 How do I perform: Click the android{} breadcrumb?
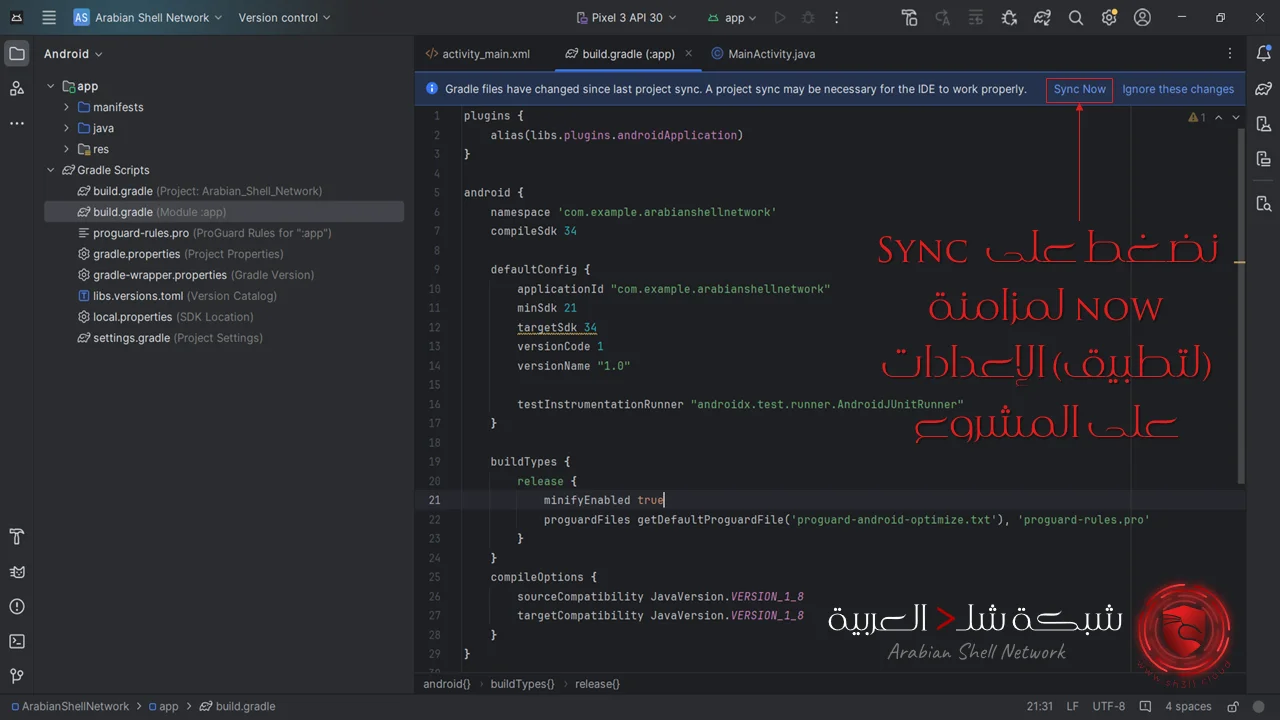coord(447,684)
